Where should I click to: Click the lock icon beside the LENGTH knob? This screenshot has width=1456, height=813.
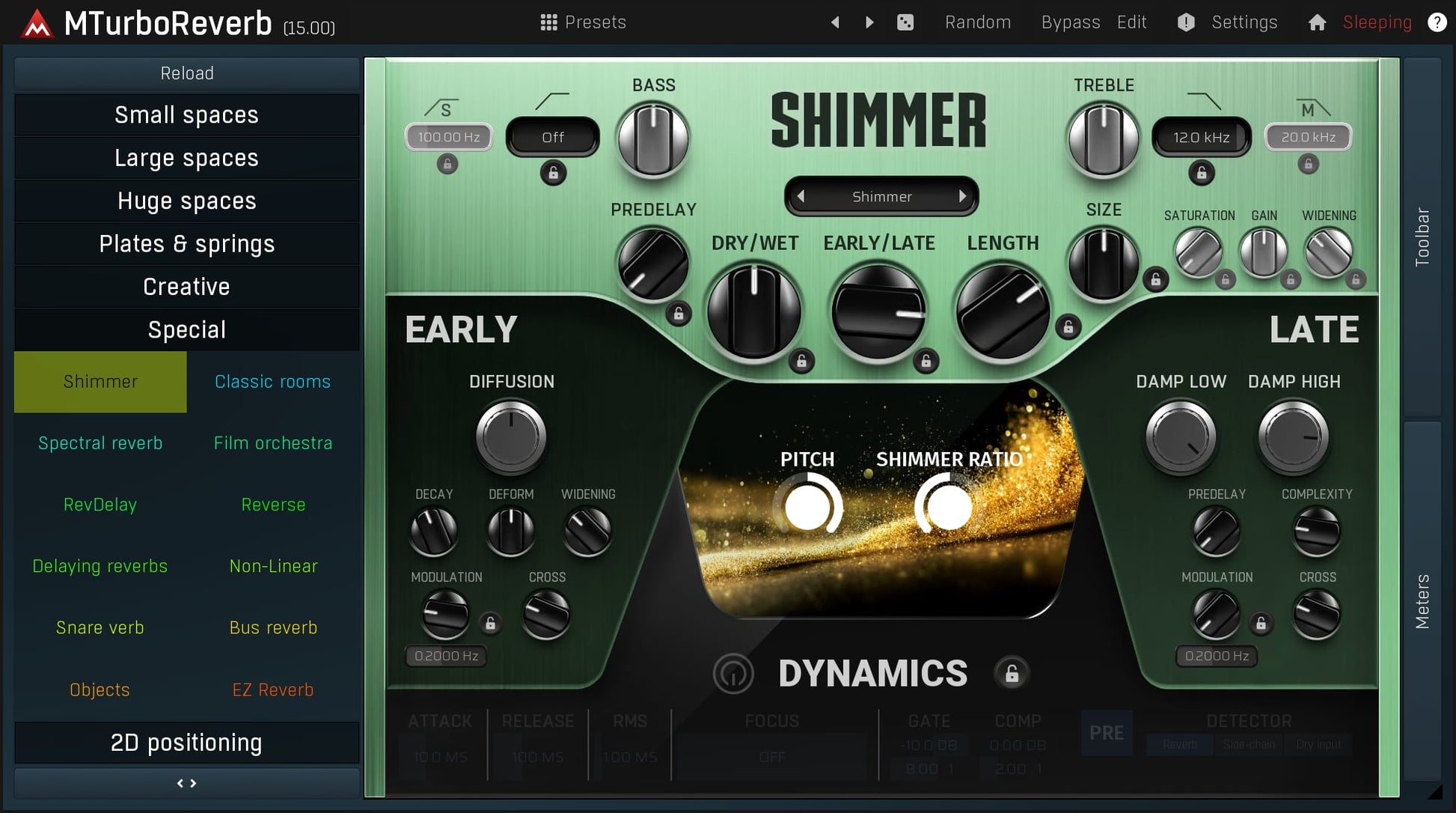(1068, 327)
